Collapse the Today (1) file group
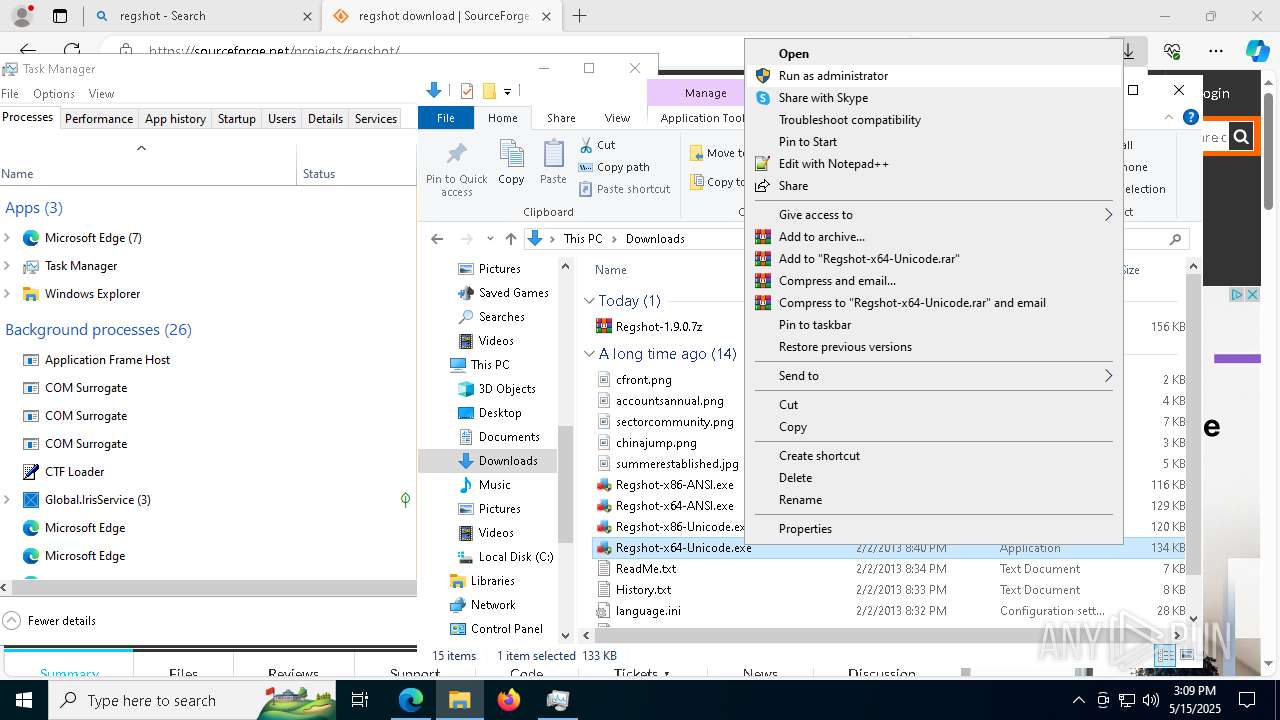 (588, 301)
